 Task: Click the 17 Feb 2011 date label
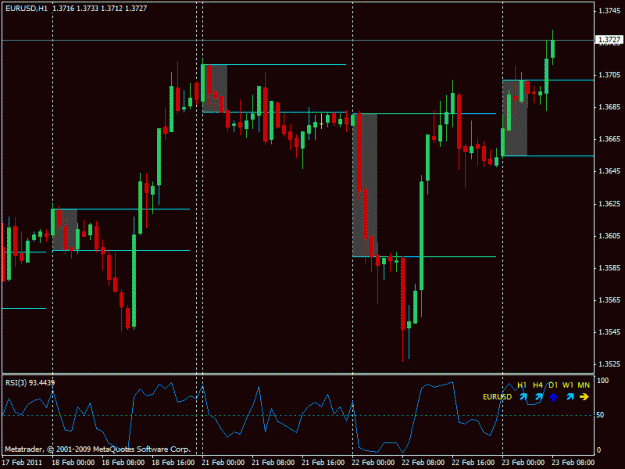click(x=22, y=463)
